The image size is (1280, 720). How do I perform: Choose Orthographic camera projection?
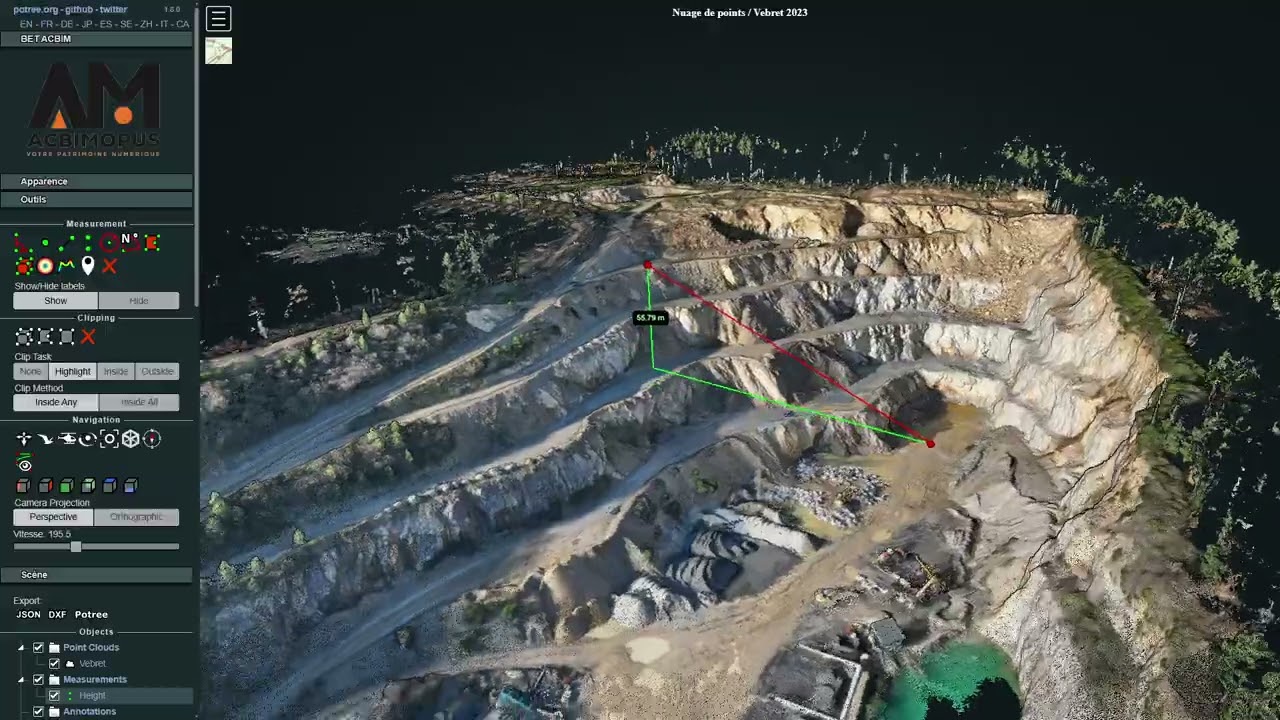[136, 517]
